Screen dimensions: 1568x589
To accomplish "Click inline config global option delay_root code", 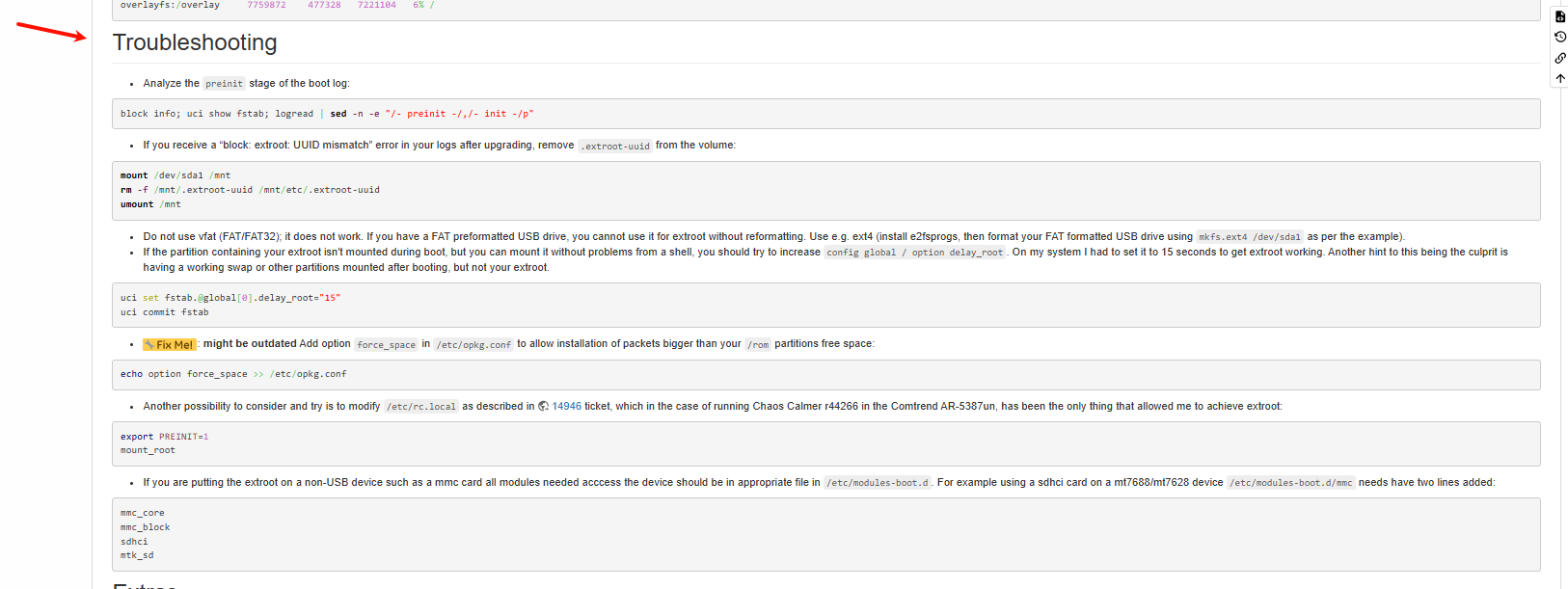I will click(914, 253).
